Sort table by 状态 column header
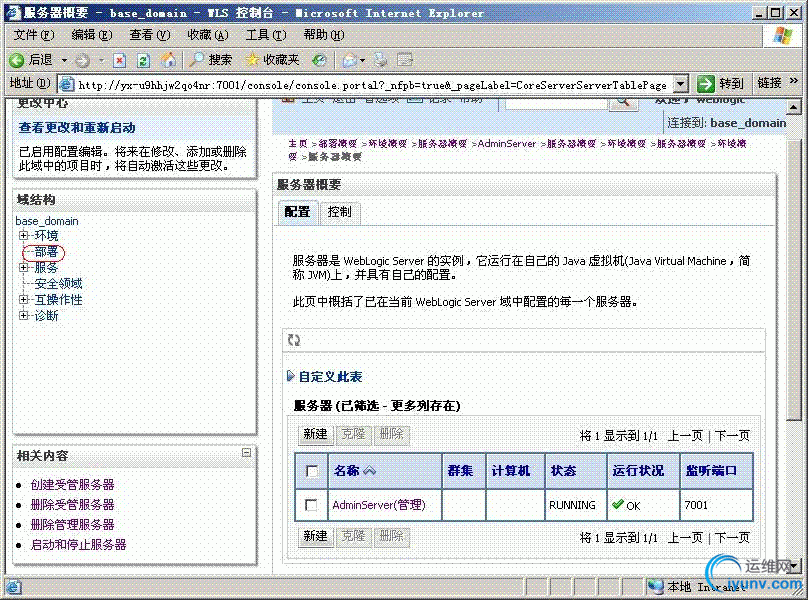Image resolution: width=808 pixels, height=600 pixels. [563, 471]
